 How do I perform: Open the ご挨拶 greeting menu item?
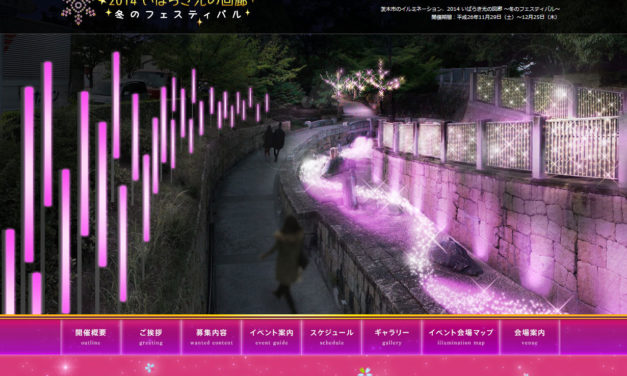151,337
